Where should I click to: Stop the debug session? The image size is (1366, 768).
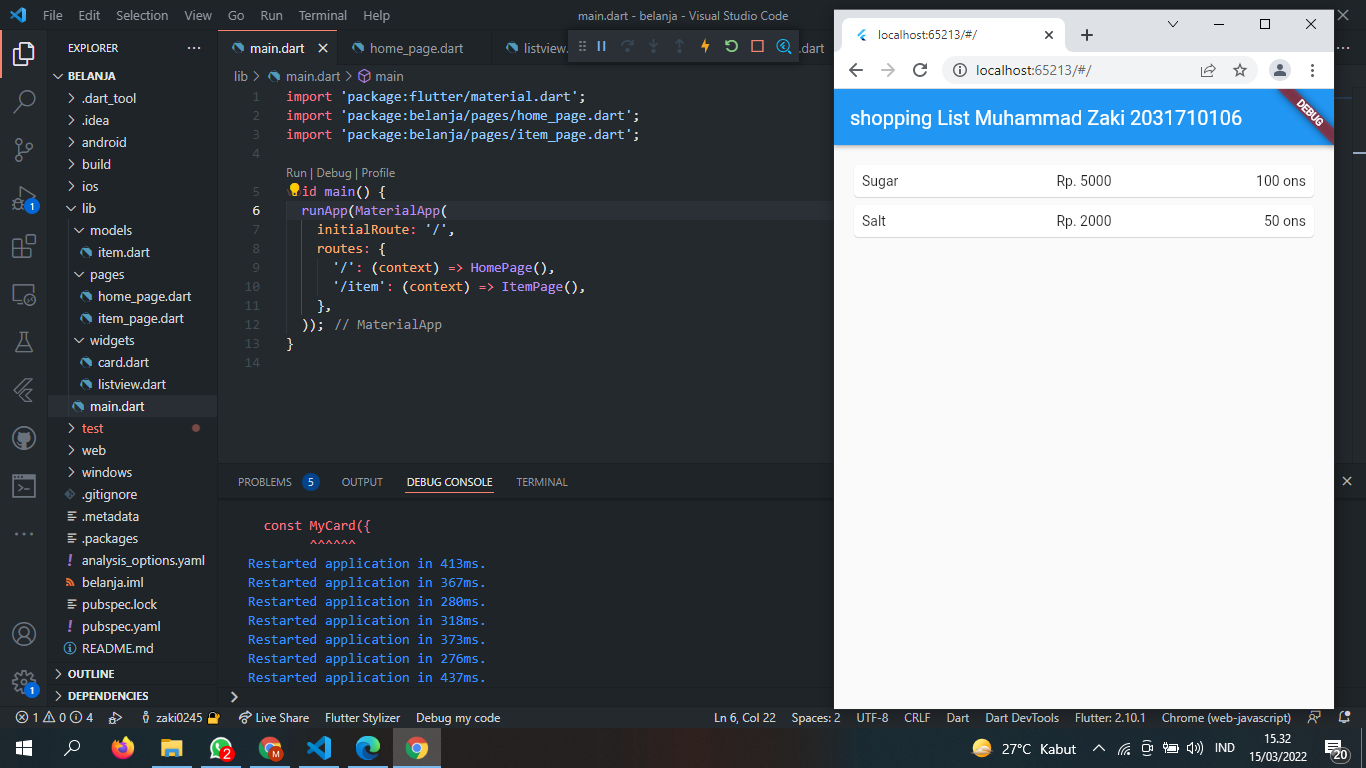(757, 47)
